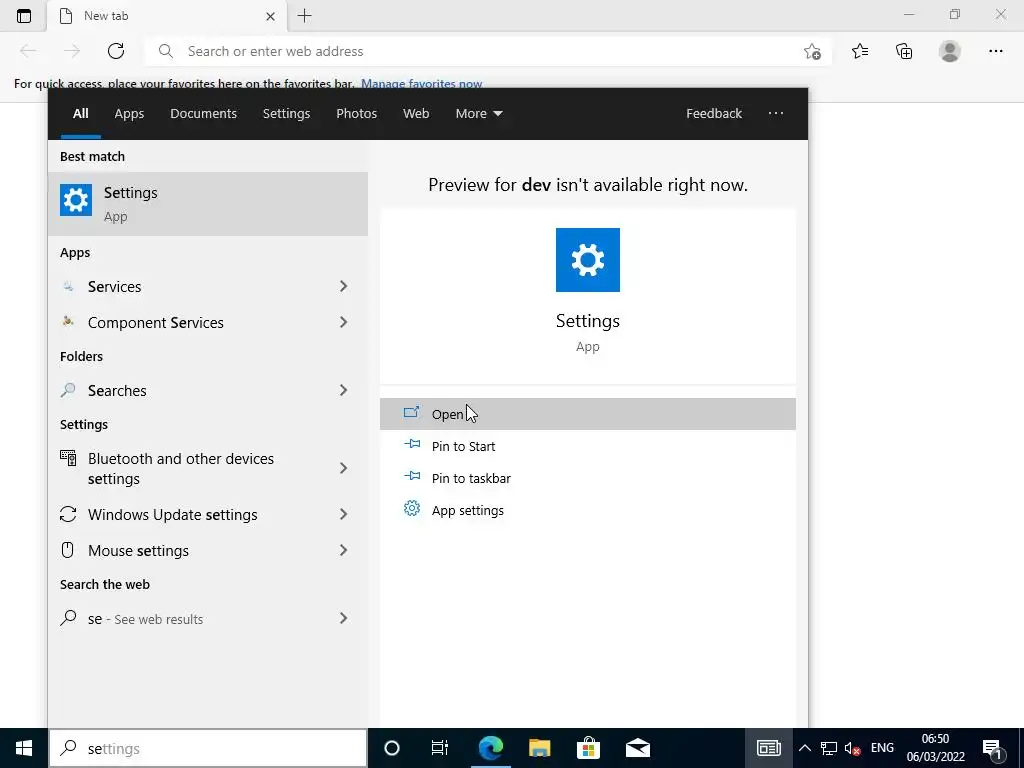This screenshot has height=768, width=1024.
Task: Click the Manage favorites now link
Action: 421,84
